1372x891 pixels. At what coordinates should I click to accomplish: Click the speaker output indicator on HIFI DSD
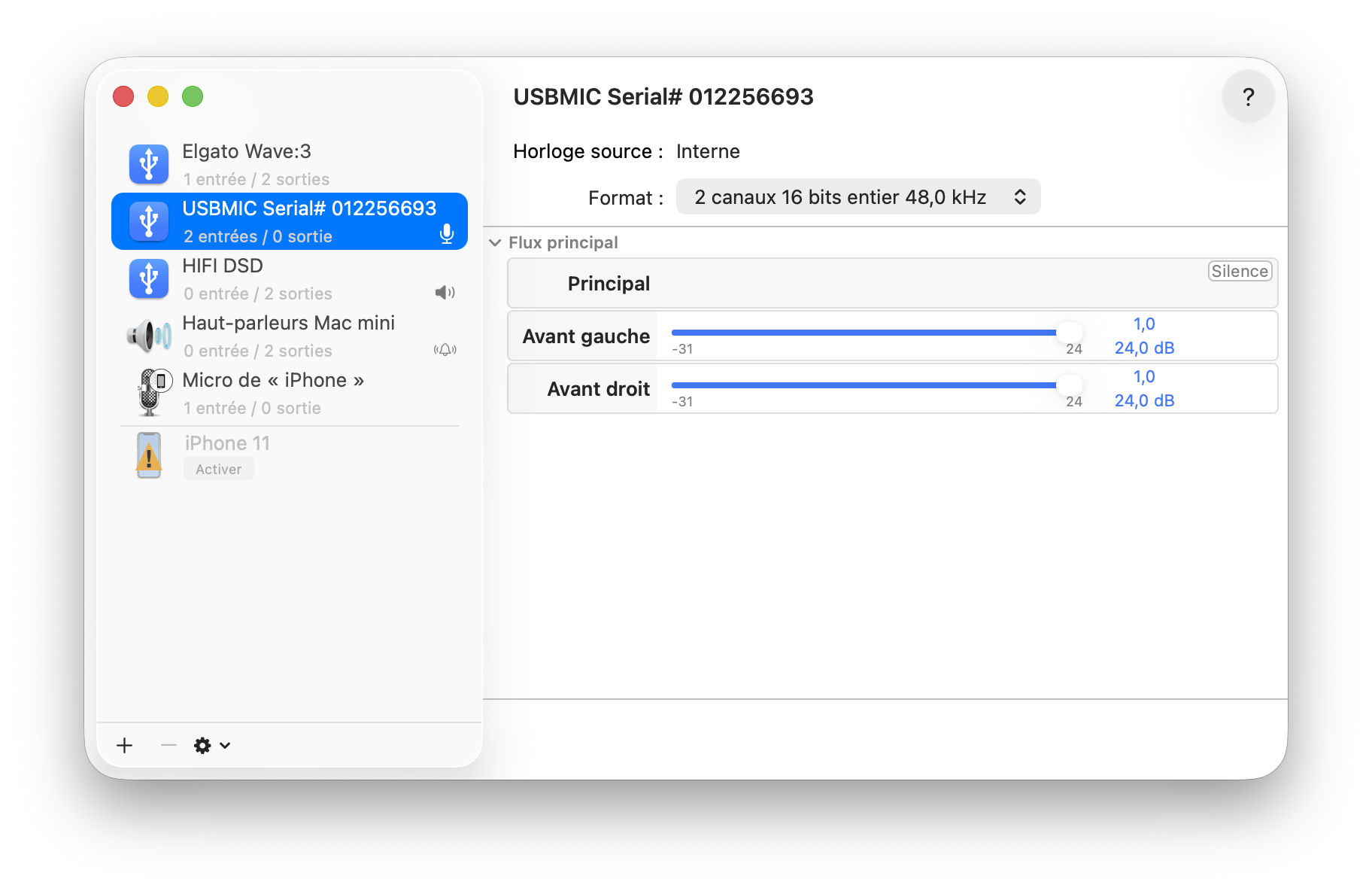pyautogui.click(x=445, y=293)
